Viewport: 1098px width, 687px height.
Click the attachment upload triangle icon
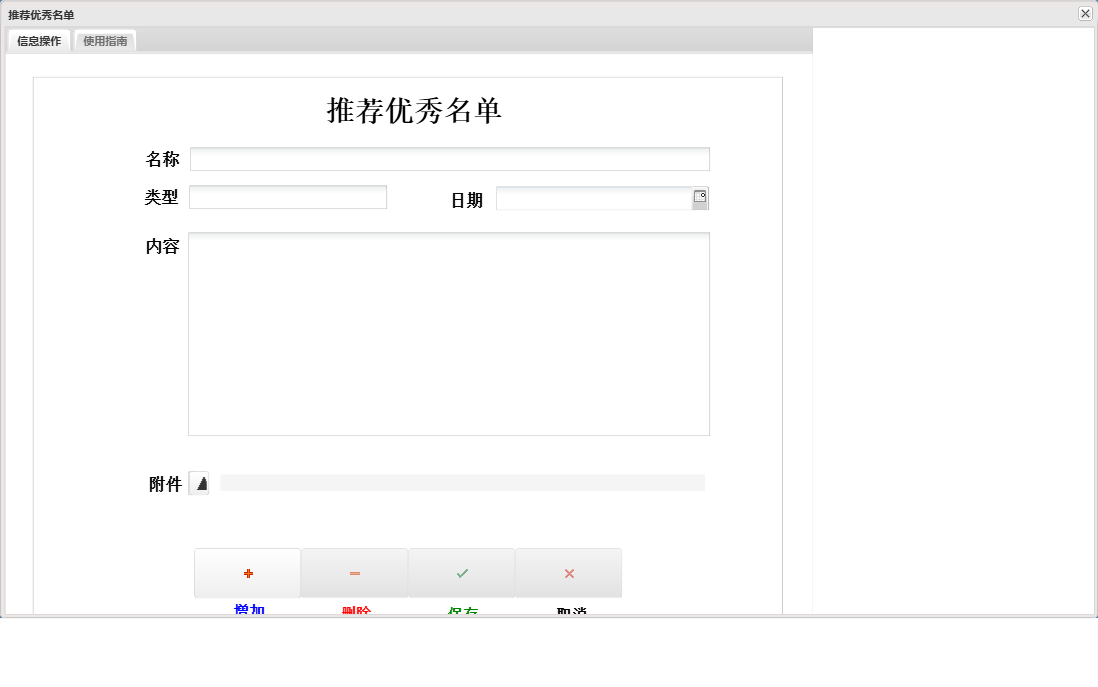tap(200, 483)
